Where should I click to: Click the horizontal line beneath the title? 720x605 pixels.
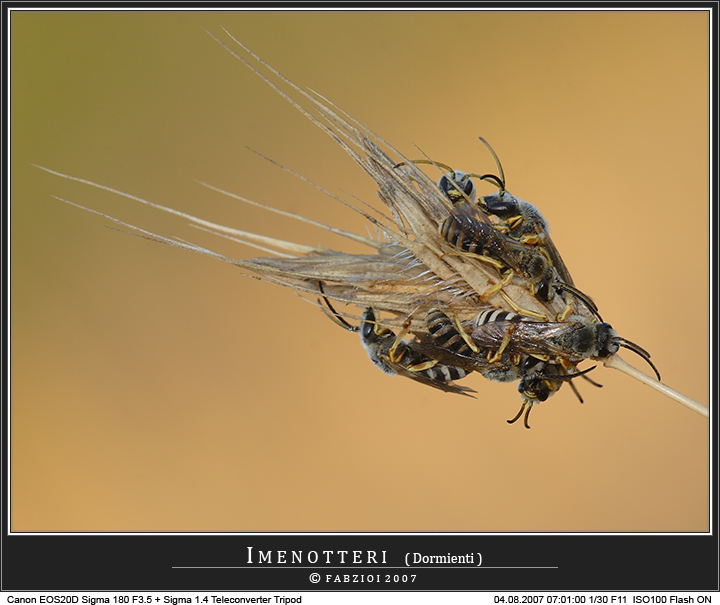(x=365, y=568)
